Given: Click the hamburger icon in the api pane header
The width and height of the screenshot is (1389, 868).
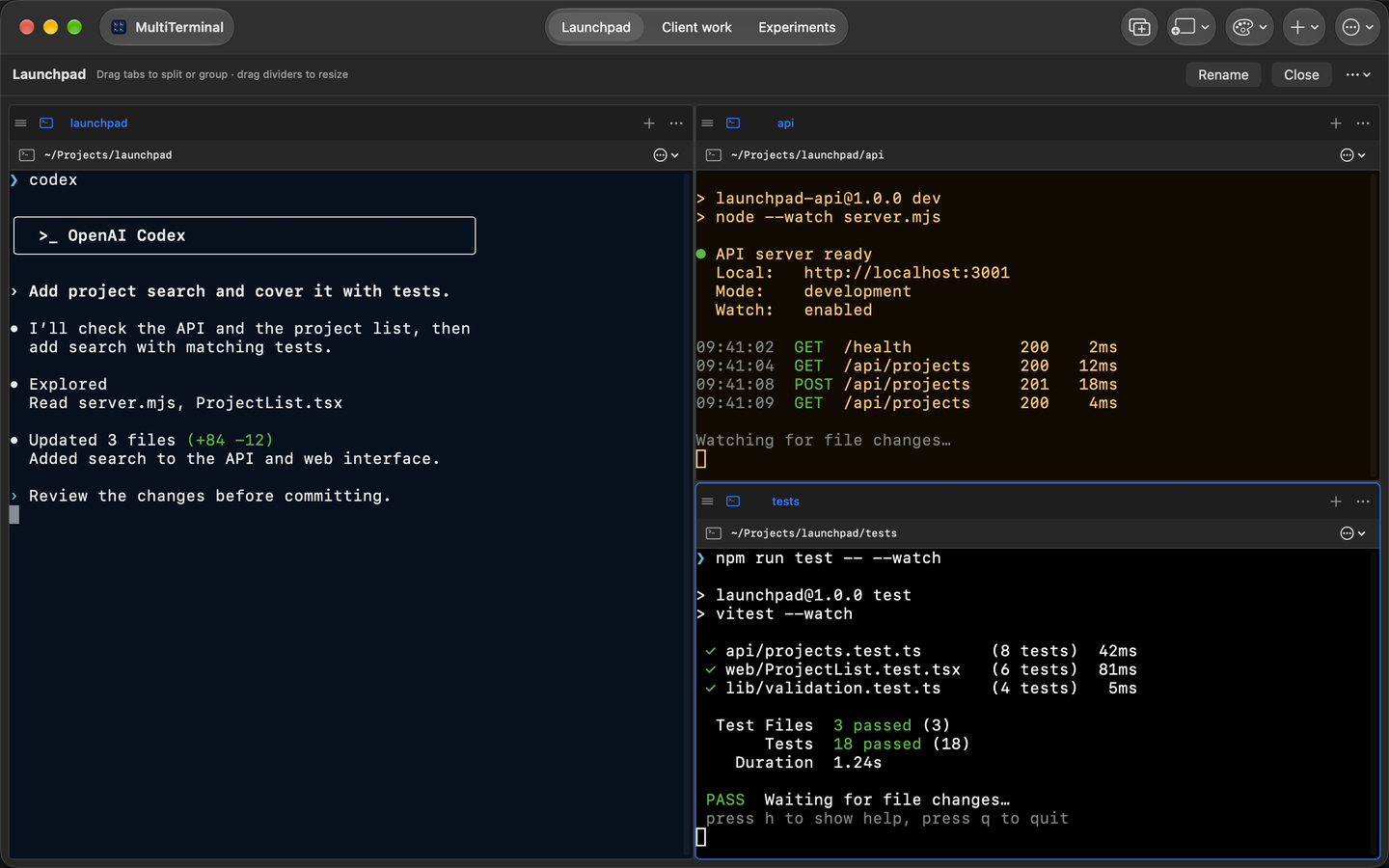Looking at the screenshot, I should (707, 123).
